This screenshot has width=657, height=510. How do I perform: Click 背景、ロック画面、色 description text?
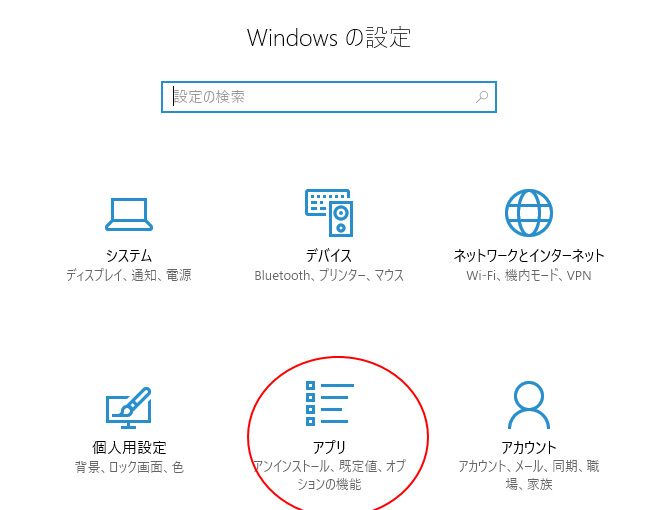click(x=129, y=467)
